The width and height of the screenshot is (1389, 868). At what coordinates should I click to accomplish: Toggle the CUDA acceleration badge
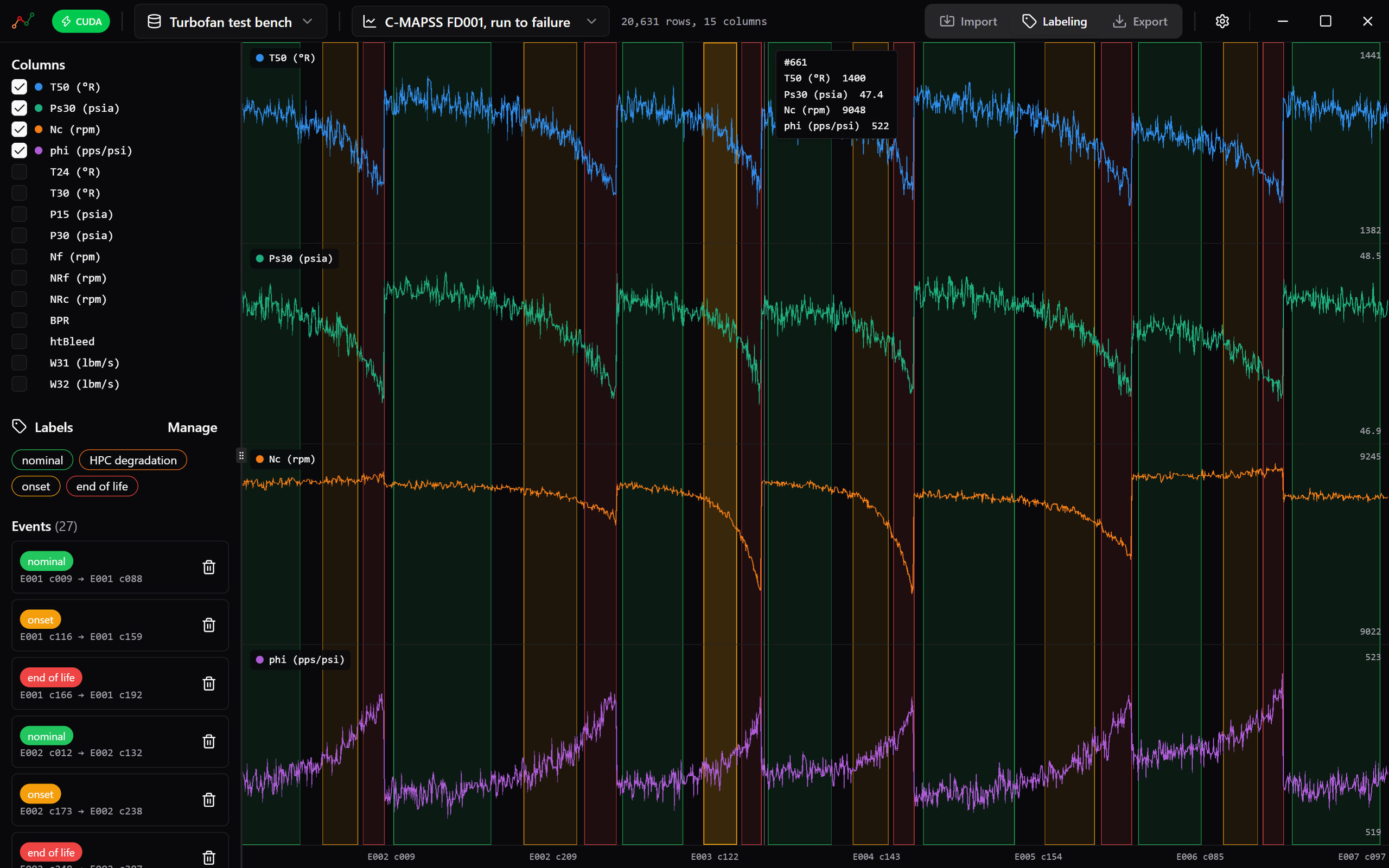click(81, 21)
